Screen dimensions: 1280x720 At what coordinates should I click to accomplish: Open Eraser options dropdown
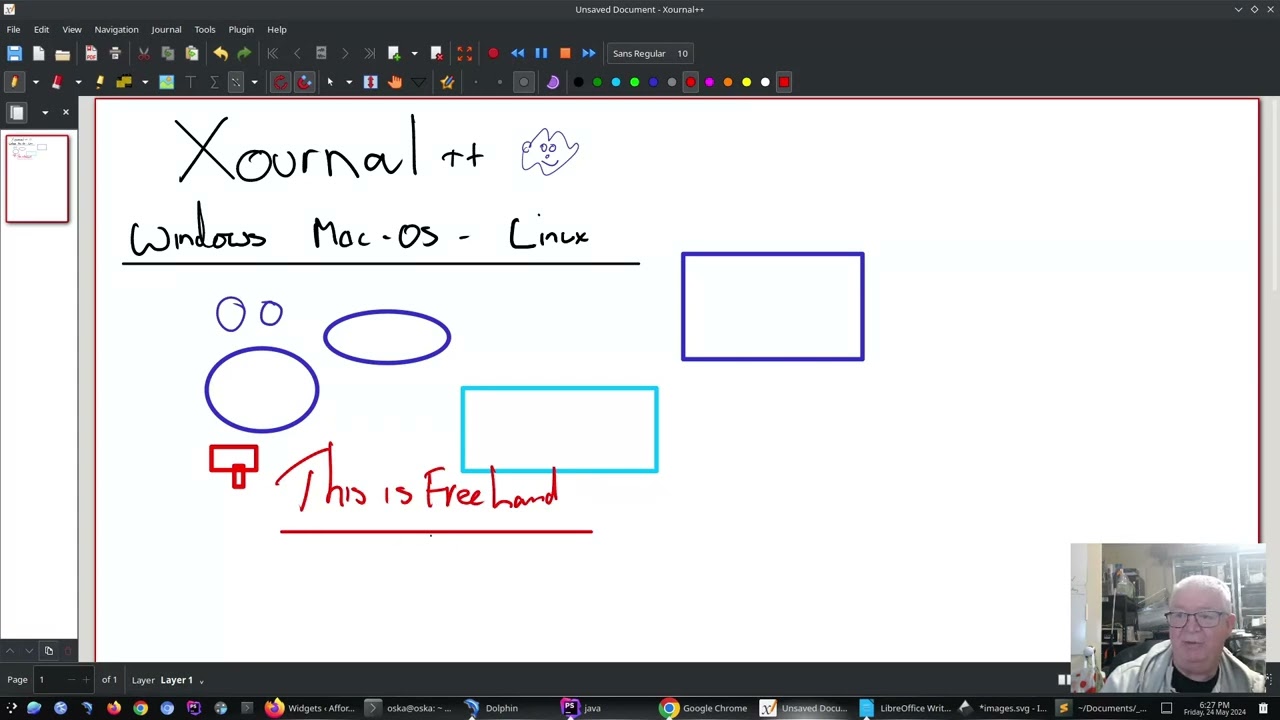78,82
